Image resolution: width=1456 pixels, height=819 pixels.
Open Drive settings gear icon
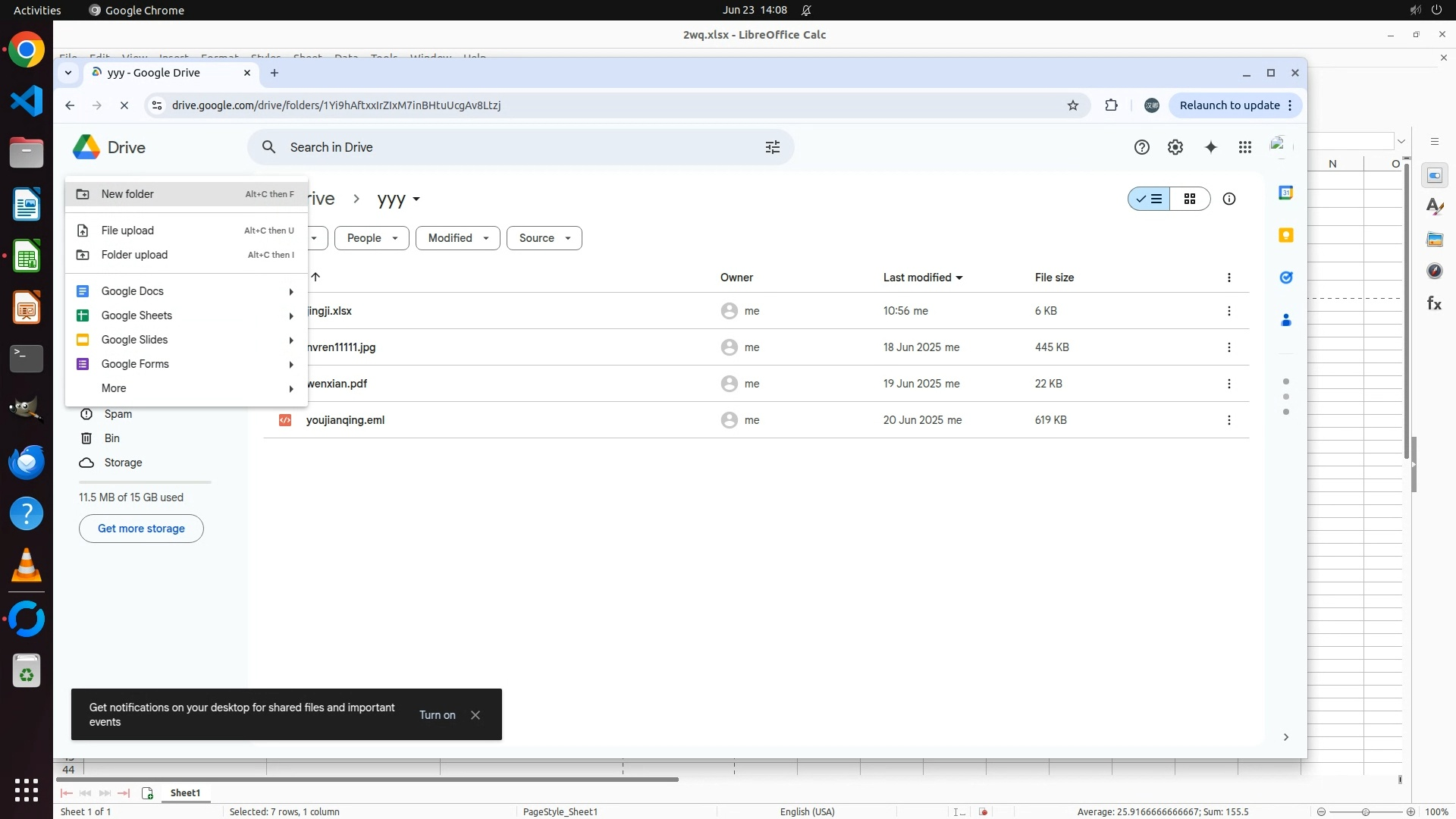(x=1175, y=147)
